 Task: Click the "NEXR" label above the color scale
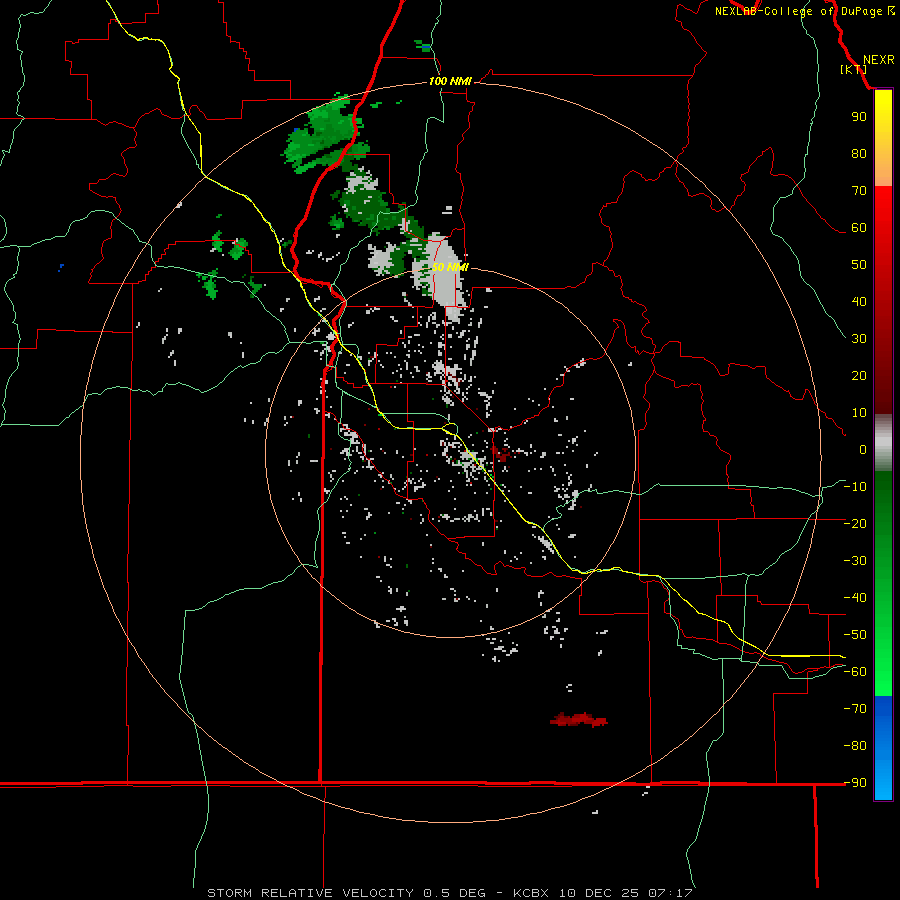879,60
